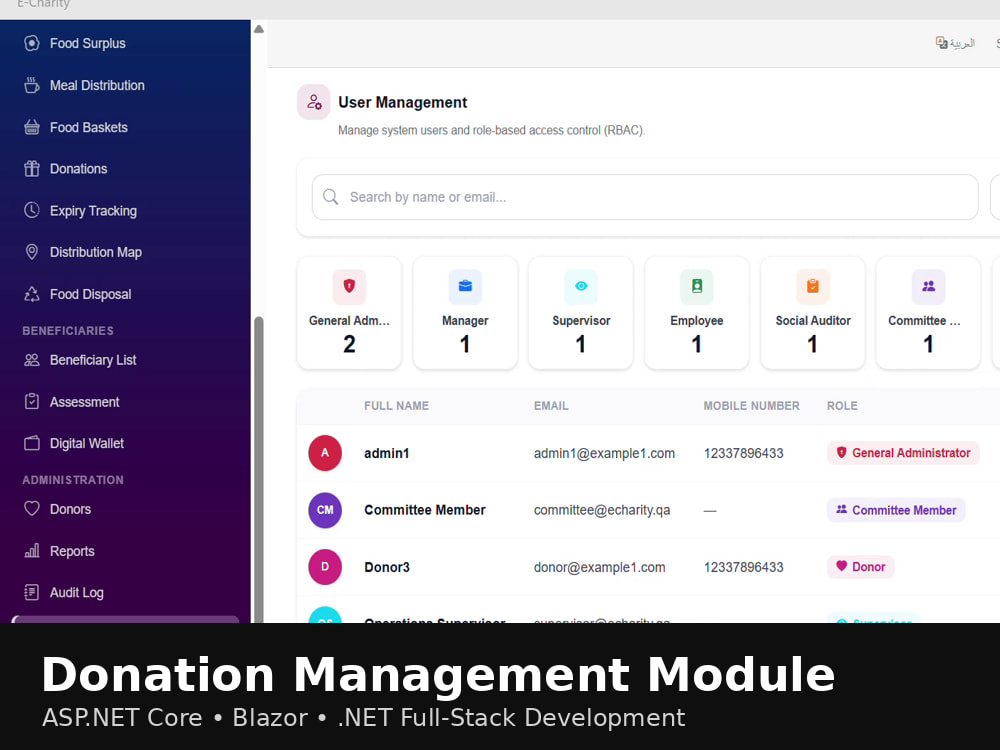The height and width of the screenshot is (750, 1000).
Task: Click the Distribution Map pin icon
Action: click(32, 252)
